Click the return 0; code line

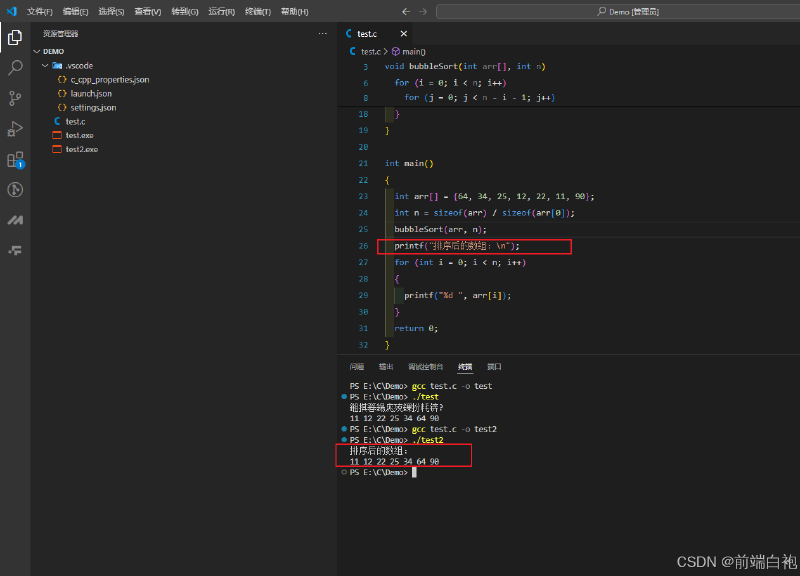[x=416, y=329]
